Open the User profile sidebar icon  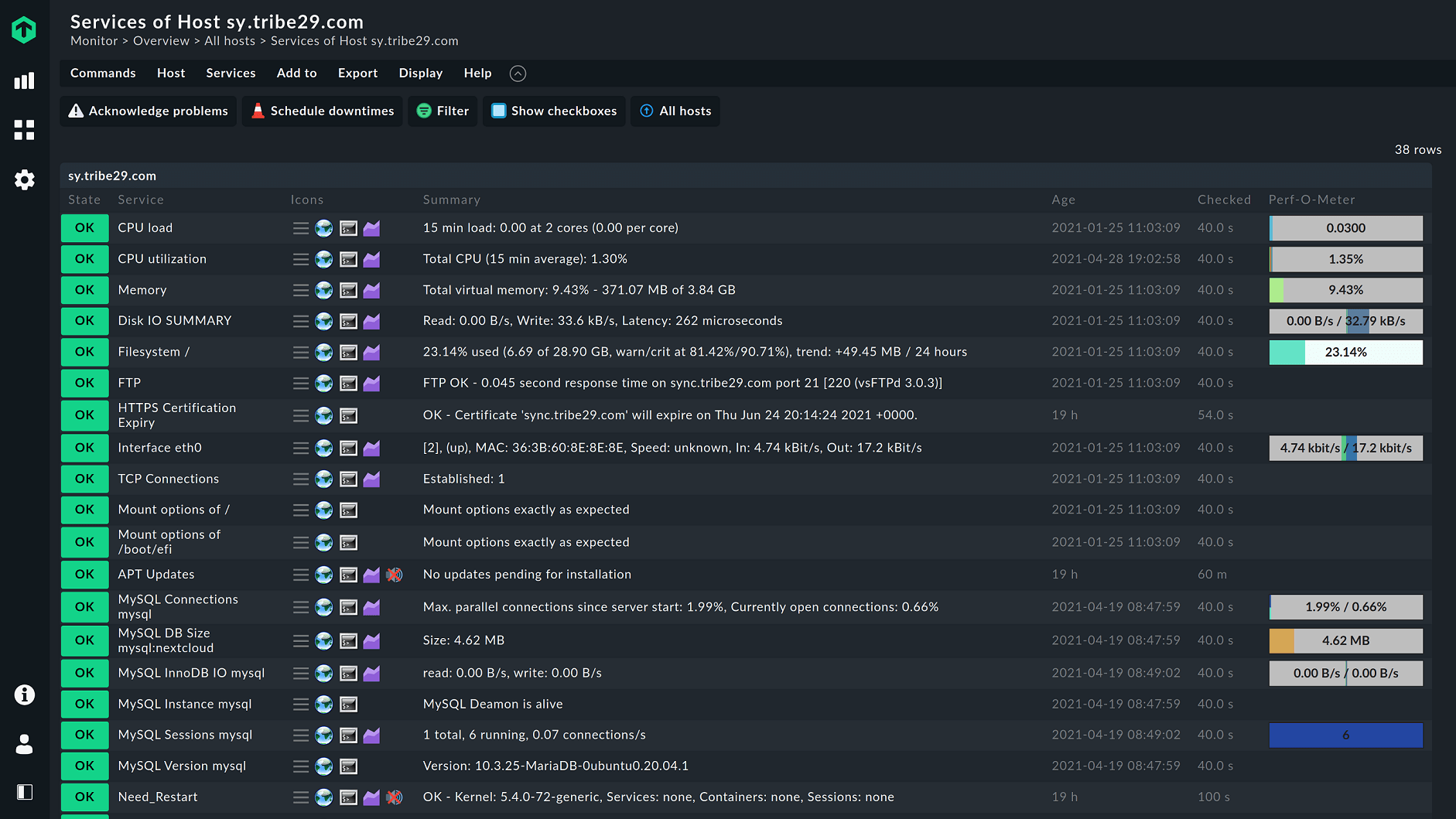(24, 744)
